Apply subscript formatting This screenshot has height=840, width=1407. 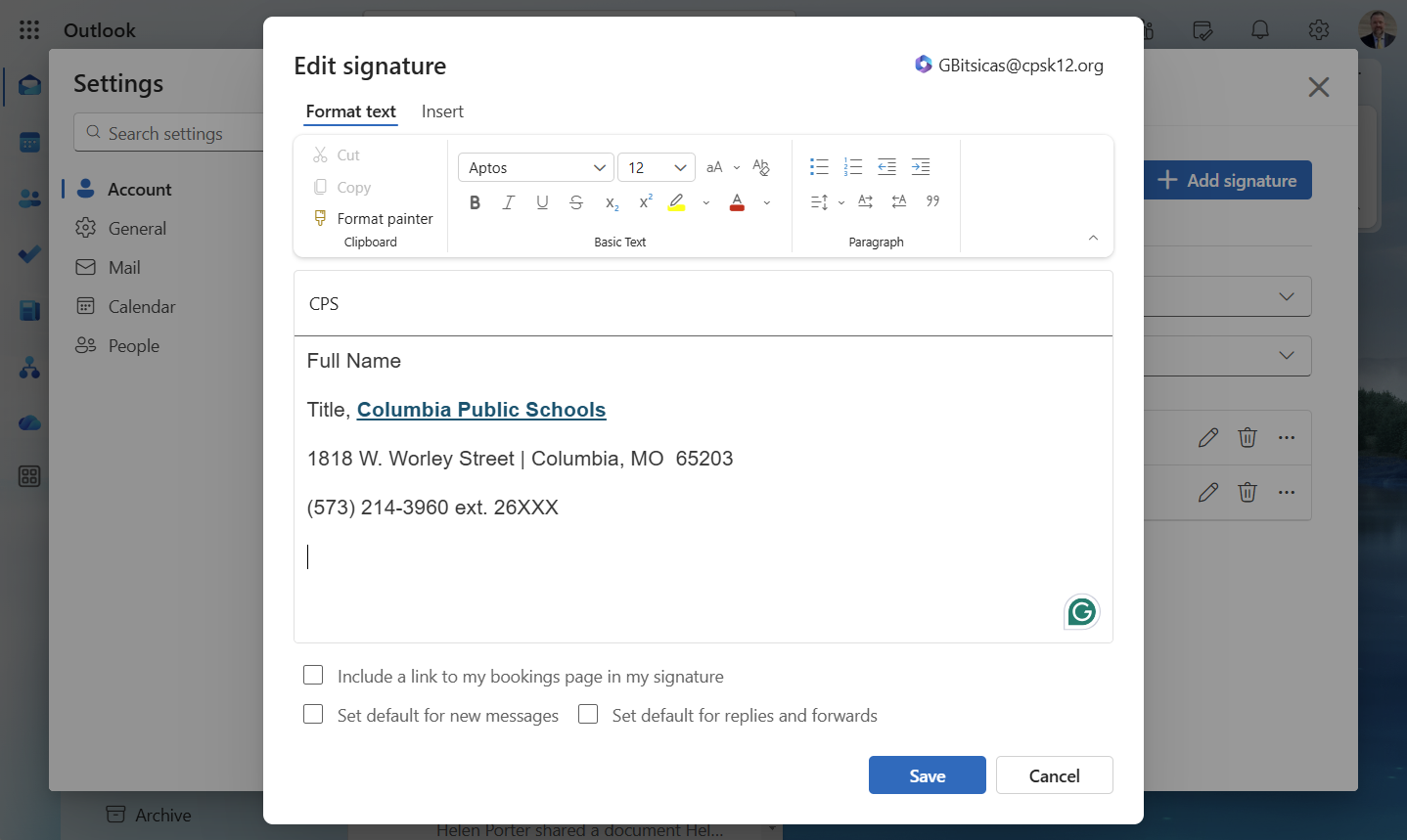click(612, 202)
